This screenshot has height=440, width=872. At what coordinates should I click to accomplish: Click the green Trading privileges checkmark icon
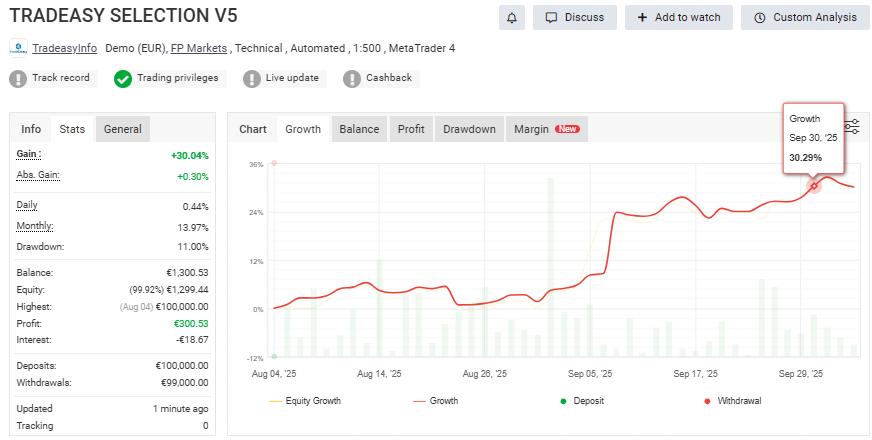[x=123, y=78]
